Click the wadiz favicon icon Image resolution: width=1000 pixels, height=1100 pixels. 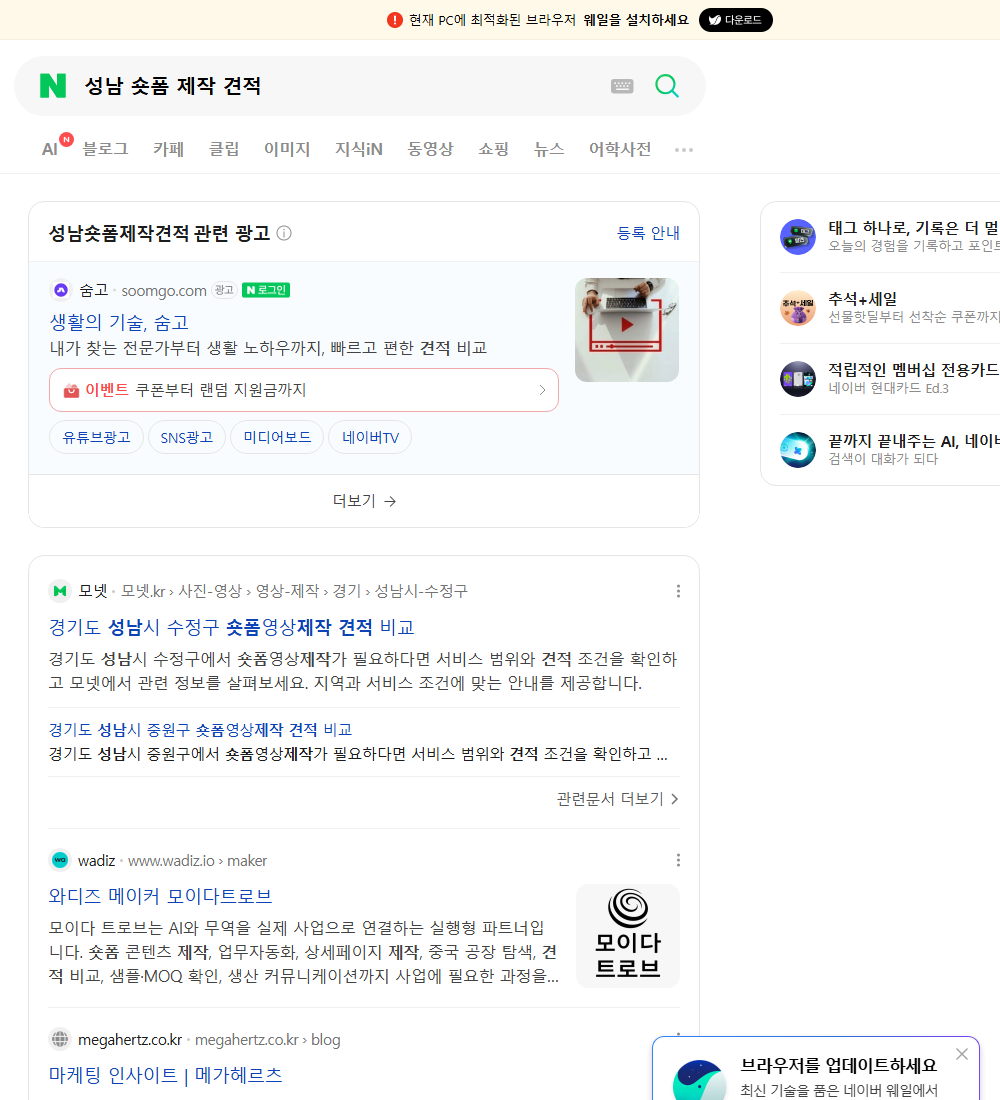pos(60,860)
